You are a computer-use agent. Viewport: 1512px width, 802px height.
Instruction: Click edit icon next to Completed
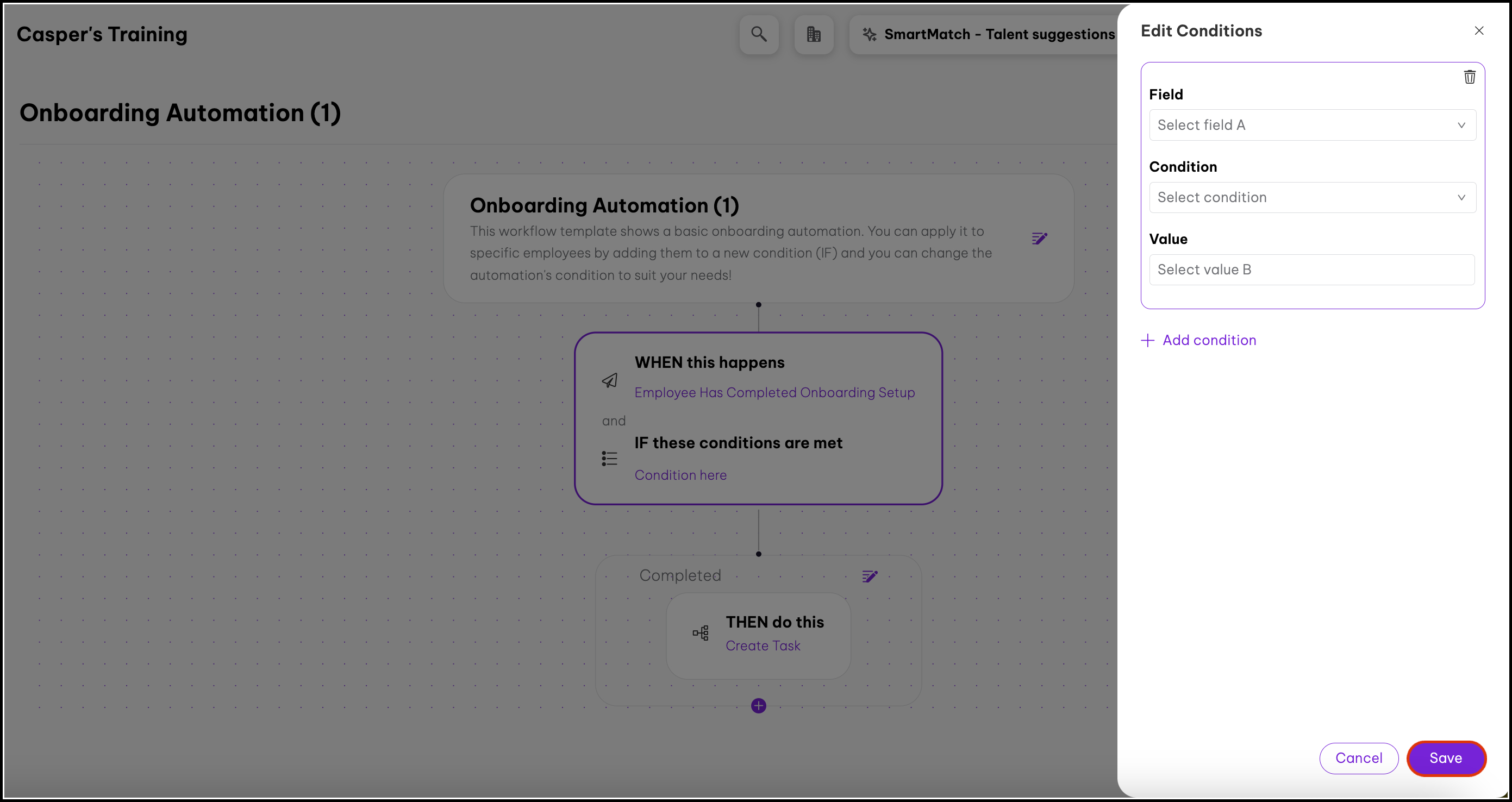coord(869,576)
